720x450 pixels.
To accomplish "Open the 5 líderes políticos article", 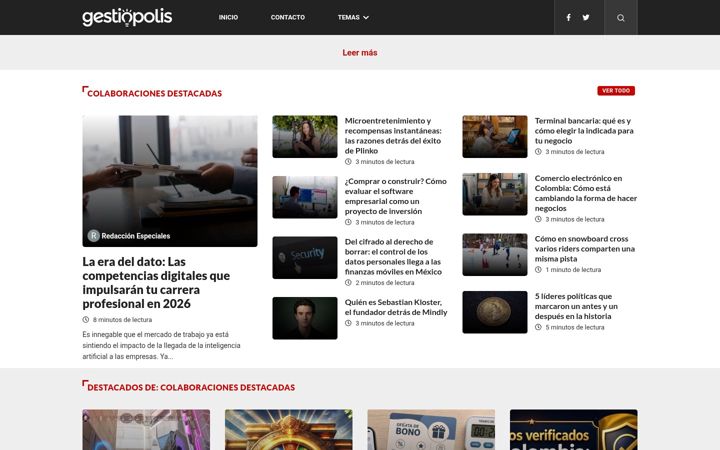I will tap(576, 306).
